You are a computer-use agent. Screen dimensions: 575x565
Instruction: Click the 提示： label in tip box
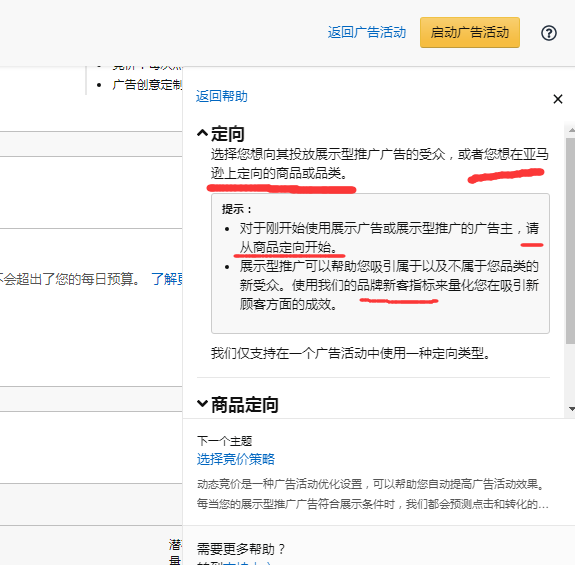coord(237,209)
